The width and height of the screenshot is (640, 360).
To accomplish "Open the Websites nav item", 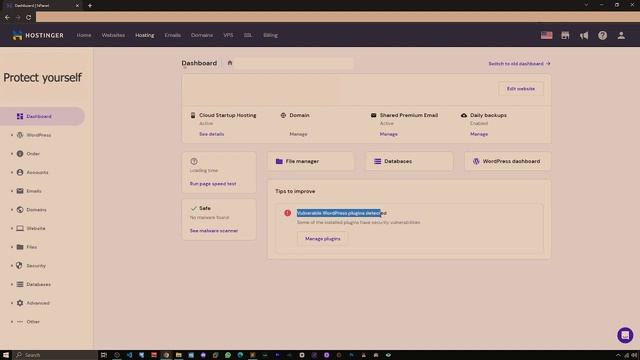I will coord(113,36).
